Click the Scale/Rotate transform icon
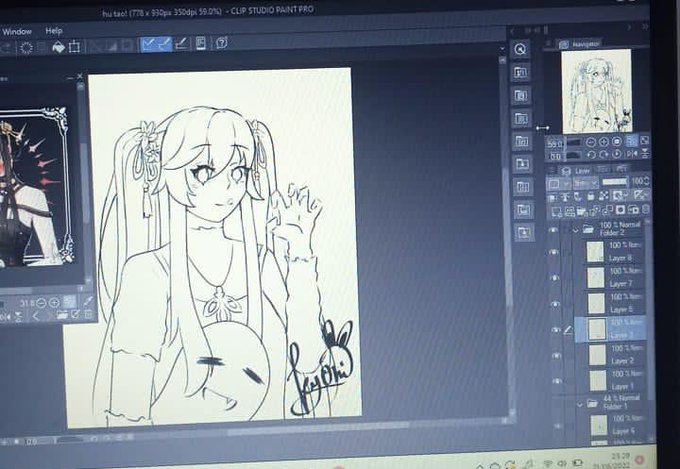The image size is (680, 469). click(x=74, y=46)
